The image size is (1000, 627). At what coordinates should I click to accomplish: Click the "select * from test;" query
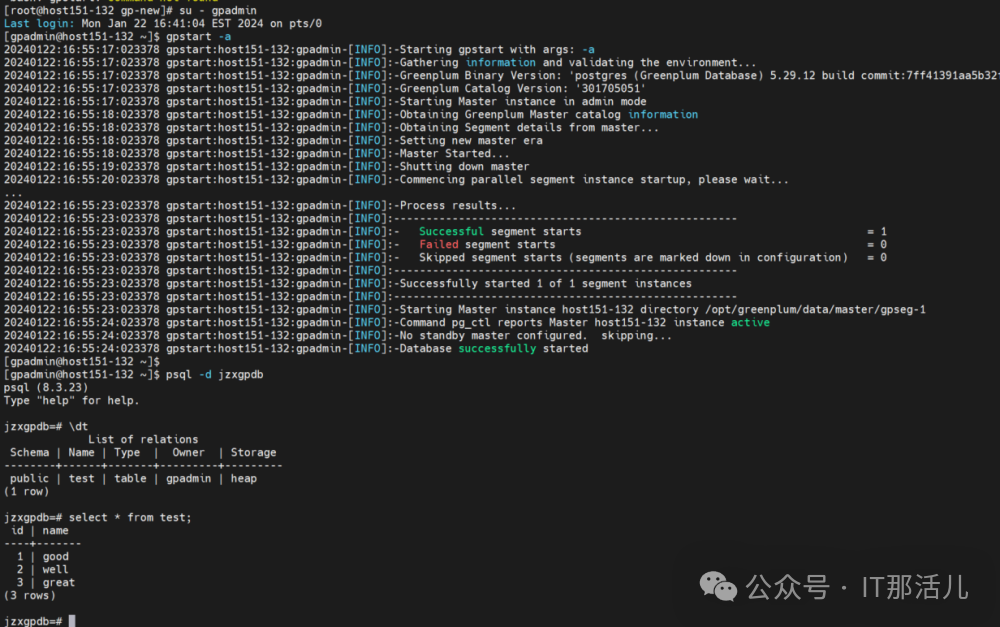click(x=130, y=517)
